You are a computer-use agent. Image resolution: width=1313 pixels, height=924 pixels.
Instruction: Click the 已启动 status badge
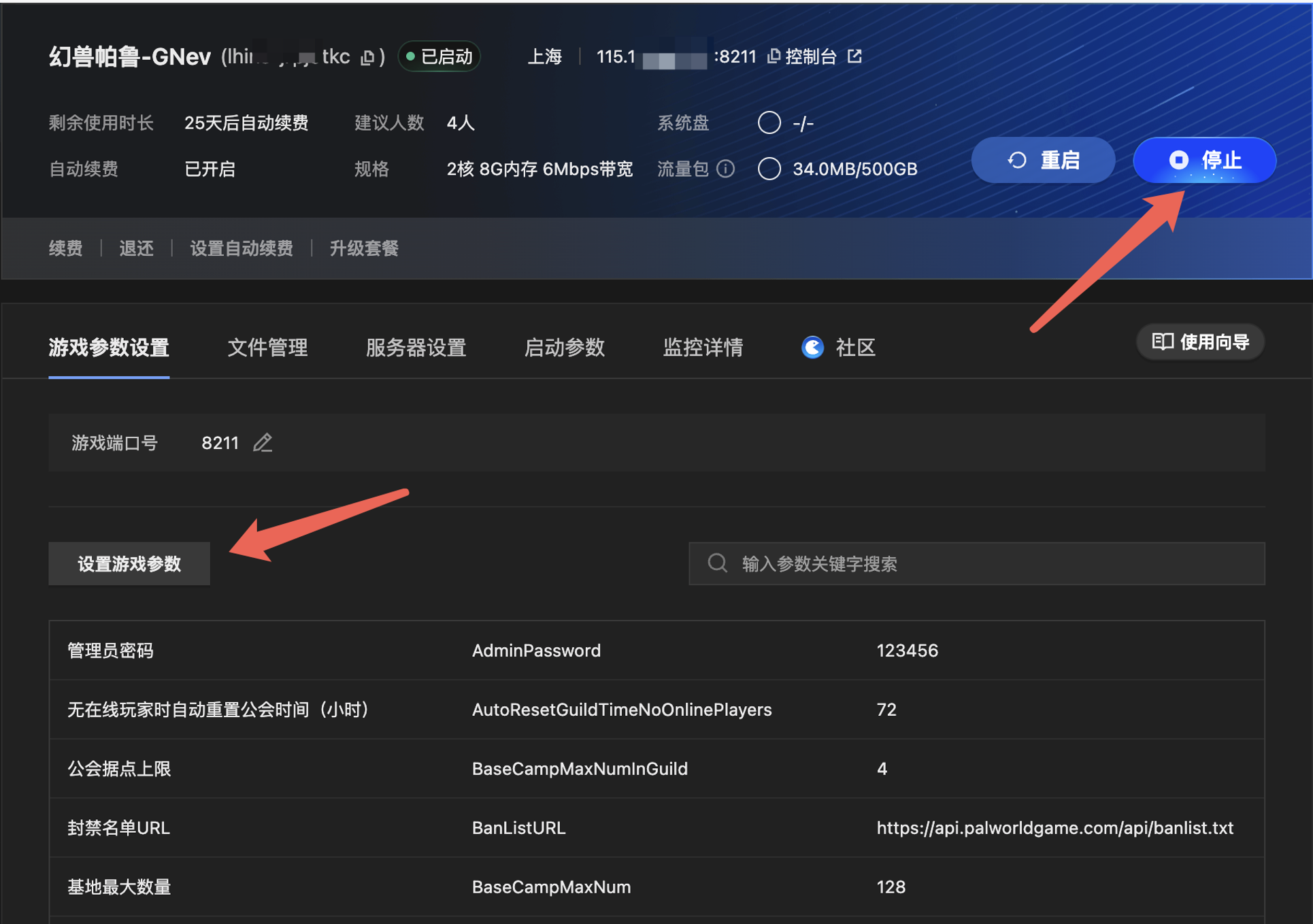click(439, 56)
